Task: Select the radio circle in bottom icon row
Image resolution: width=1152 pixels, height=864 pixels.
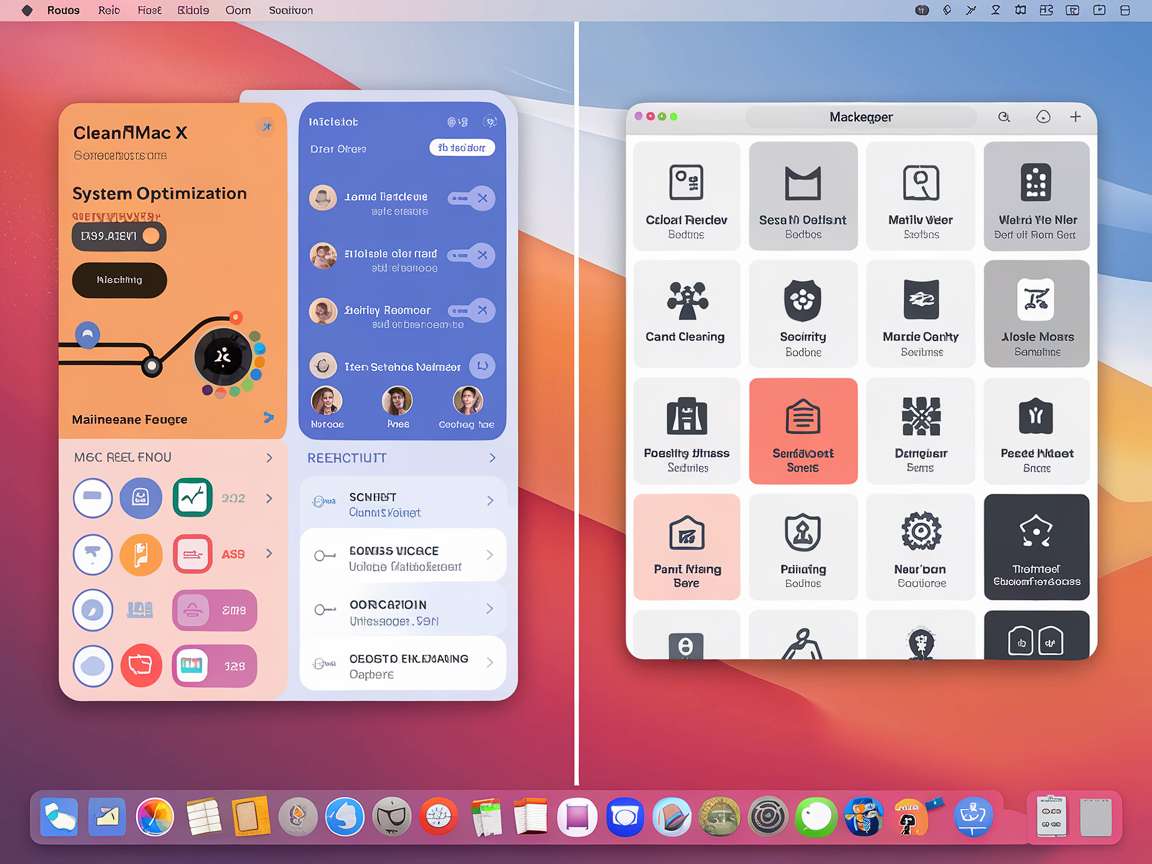Action: click(93, 666)
